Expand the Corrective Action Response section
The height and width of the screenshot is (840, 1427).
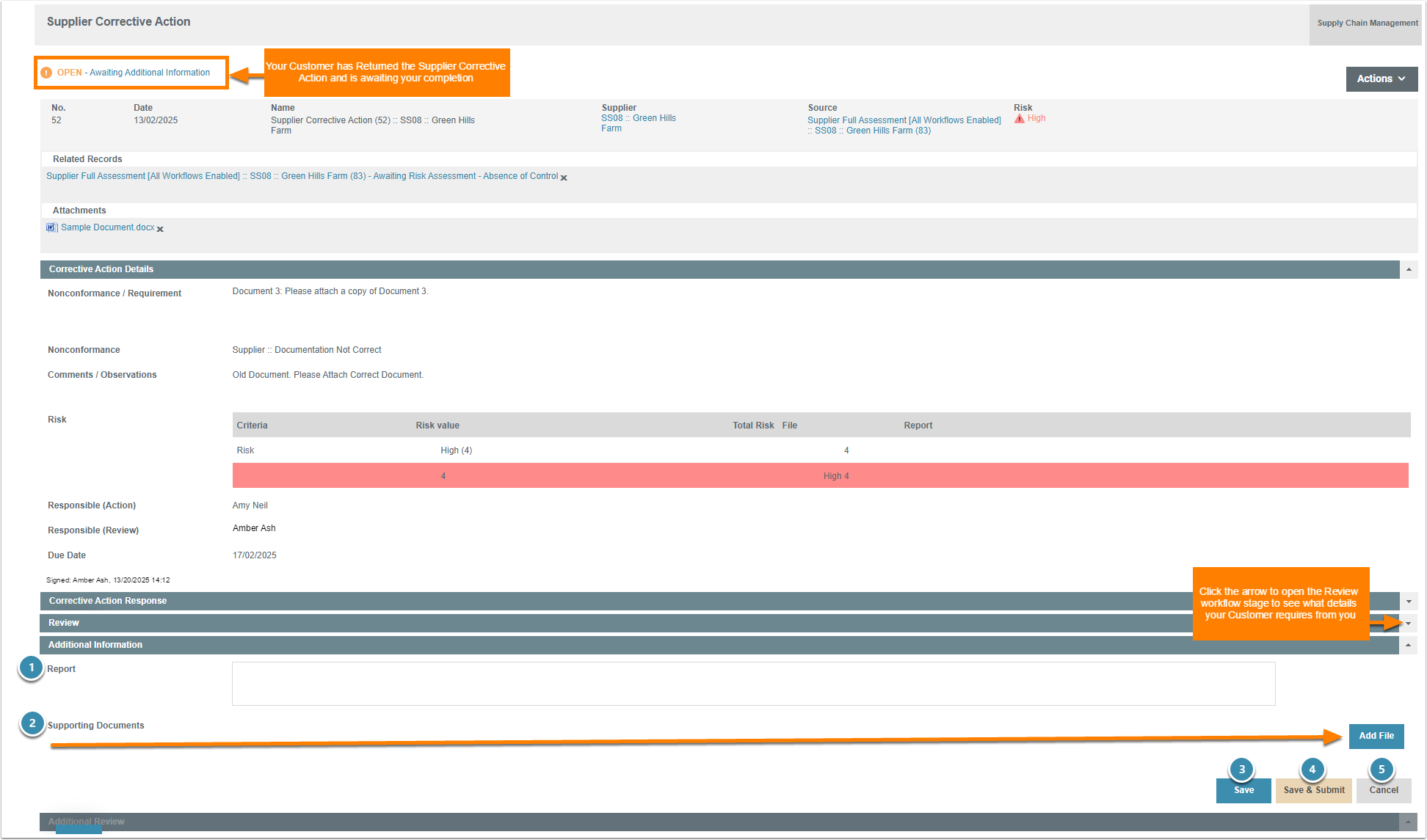[1409, 602]
